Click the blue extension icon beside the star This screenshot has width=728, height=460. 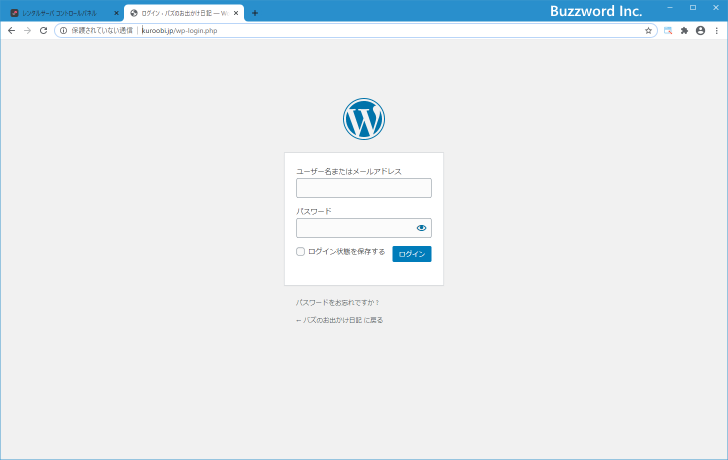coord(668,31)
